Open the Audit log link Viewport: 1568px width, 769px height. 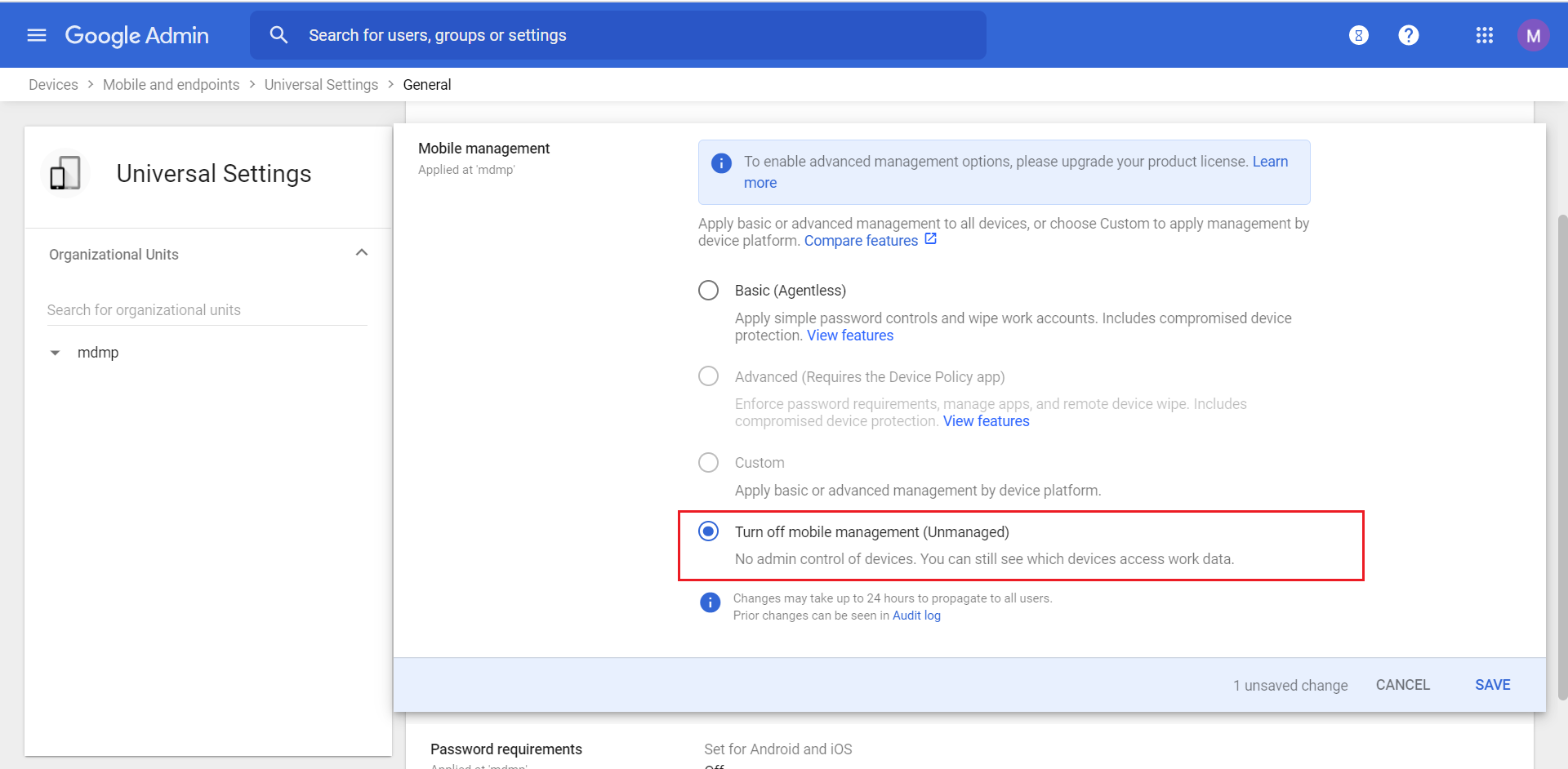[916, 616]
